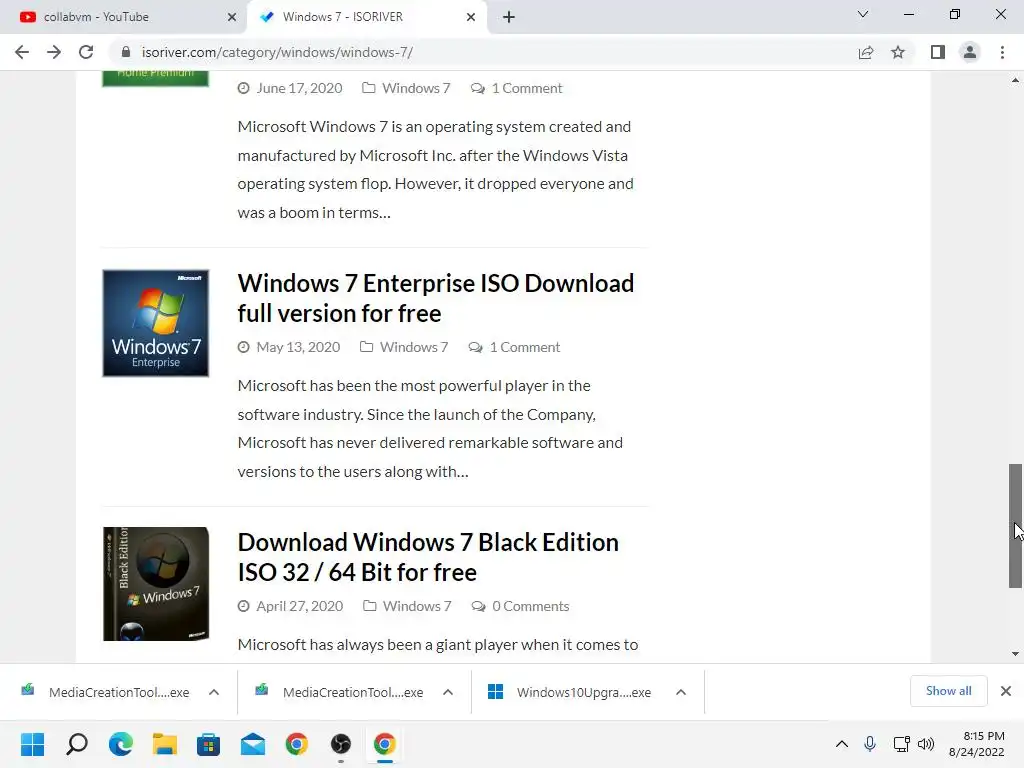1024x768 pixels.
Task: Open a new tab
Action: [x=509, y=17]
